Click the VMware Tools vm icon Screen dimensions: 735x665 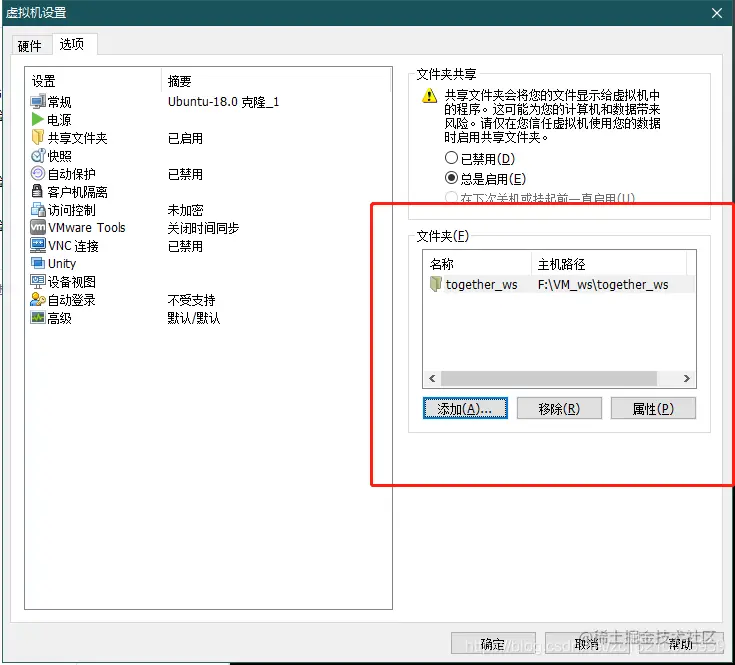(x=38, y=227)
